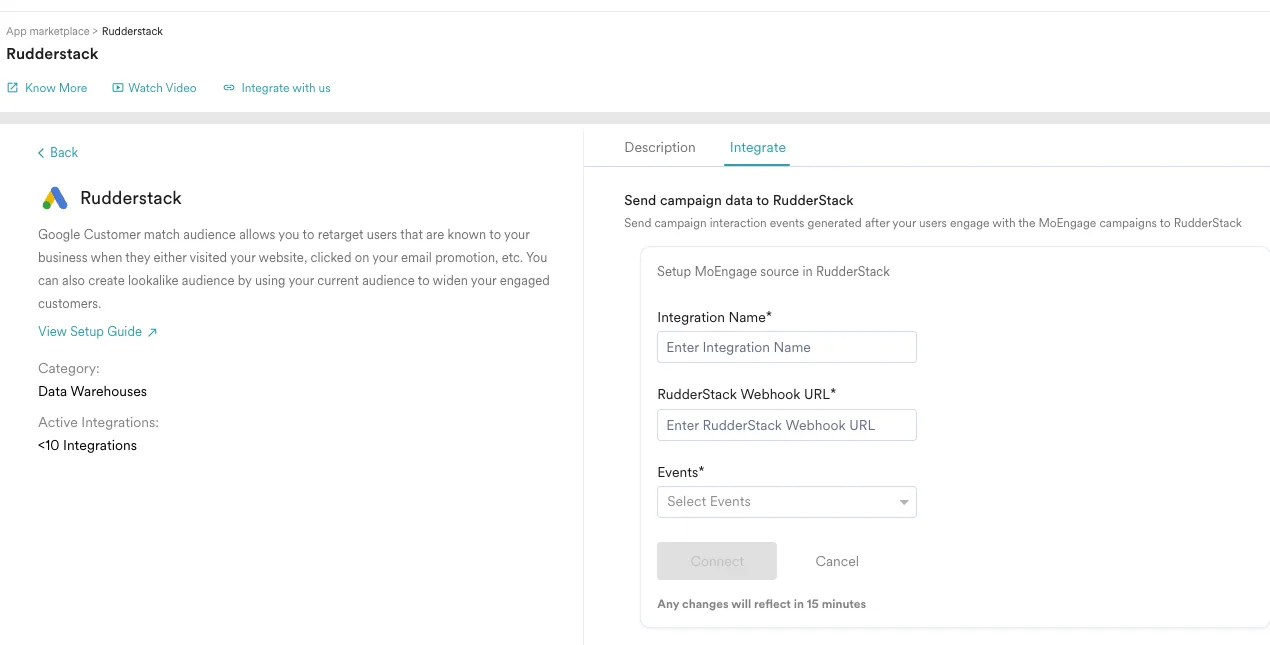The height and width of the screenshot is (645, 1270).
Task: Click the Integrate with us chain icon
Action: click(229, 88)
